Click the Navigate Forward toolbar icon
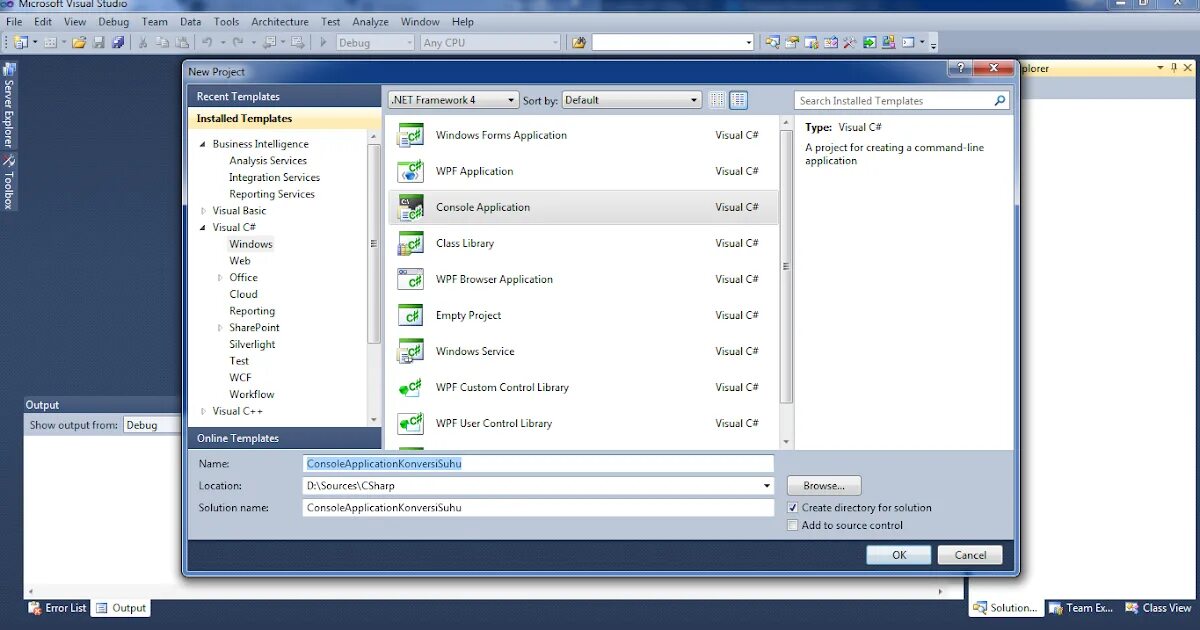Image resolution: width=1200 pixels, height=630 pixels. click(x=297, y=42)
